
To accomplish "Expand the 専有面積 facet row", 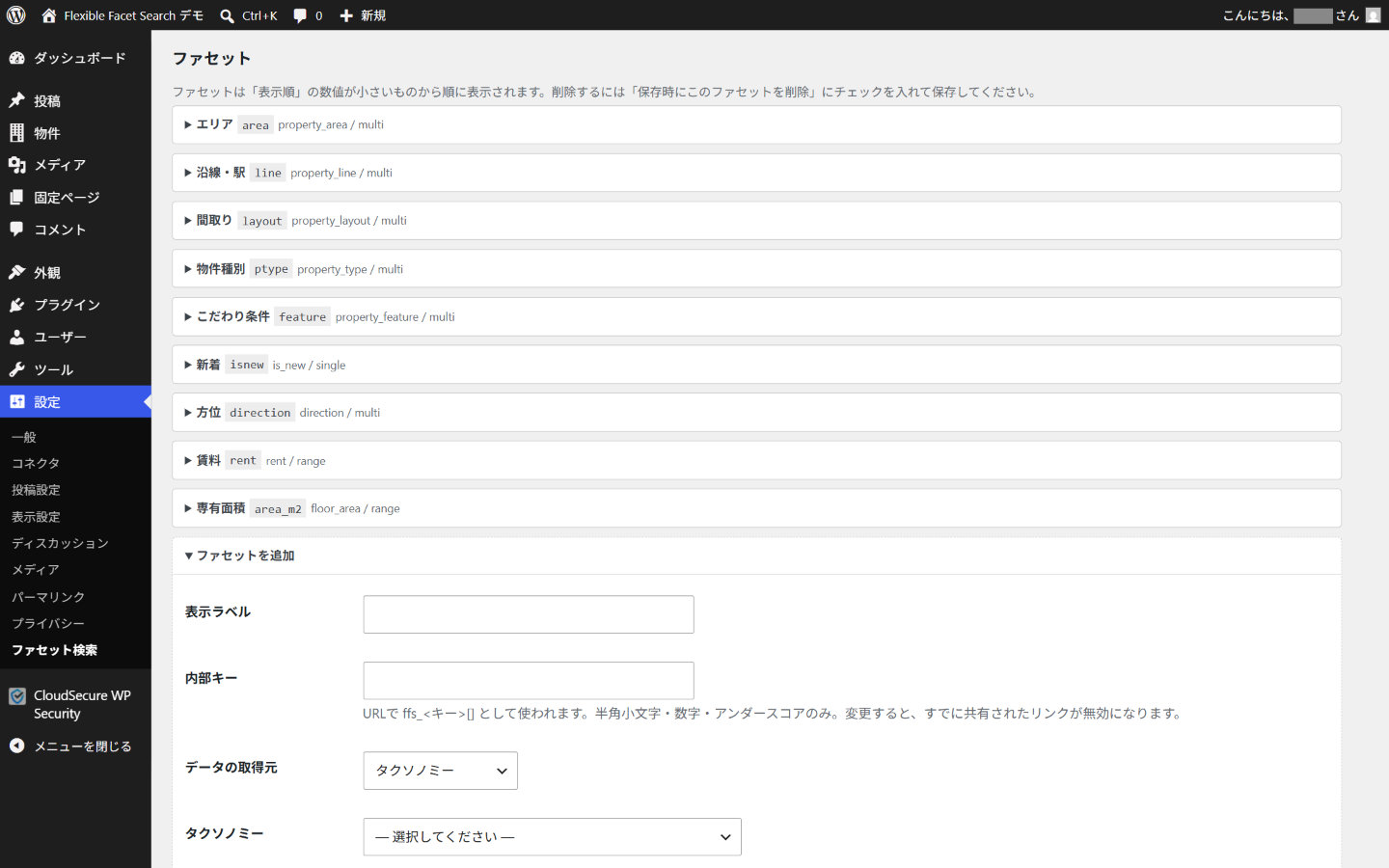I will pyautogui.click(x=756, y=508).
